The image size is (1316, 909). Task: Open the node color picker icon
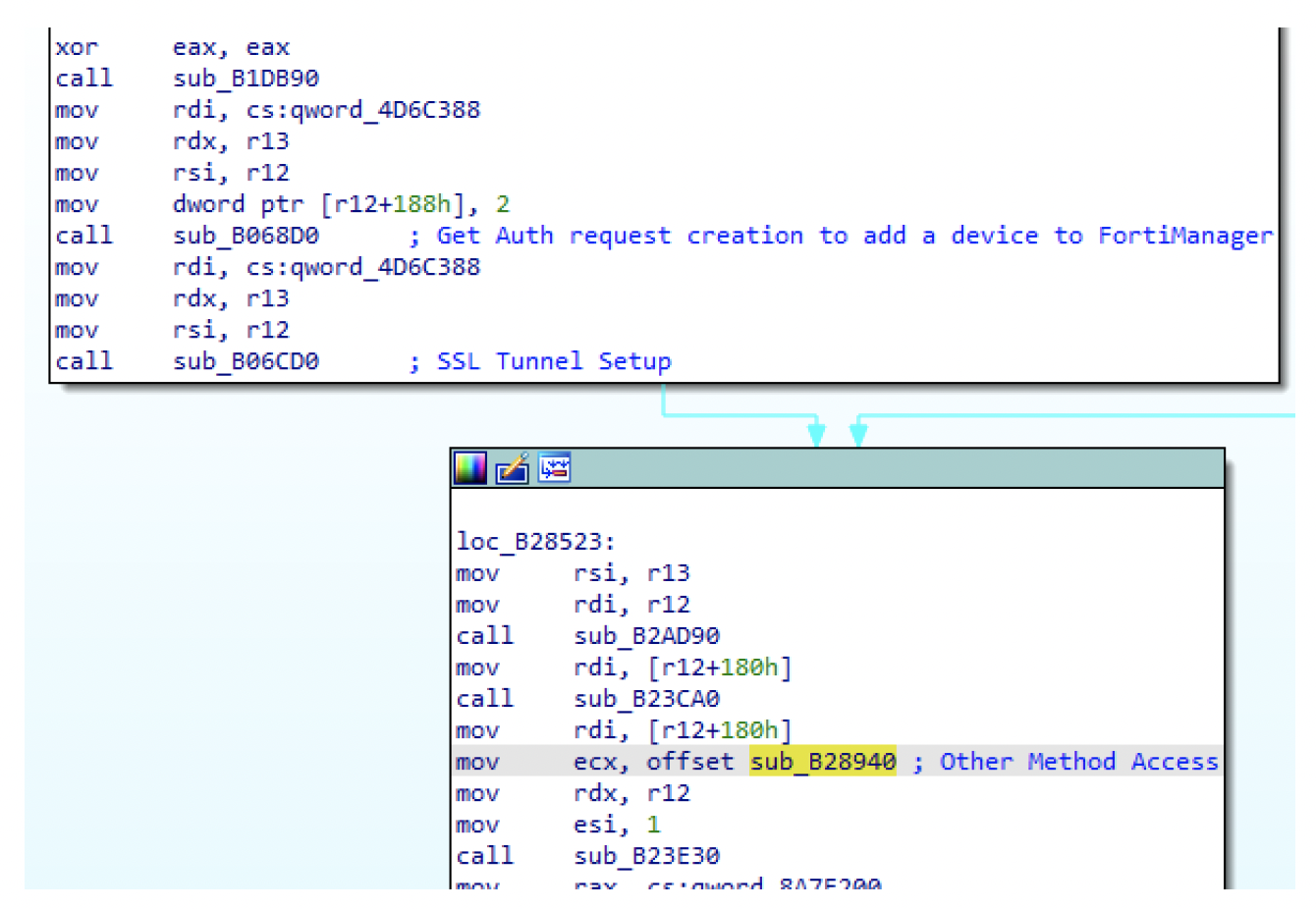coord(469,468)
